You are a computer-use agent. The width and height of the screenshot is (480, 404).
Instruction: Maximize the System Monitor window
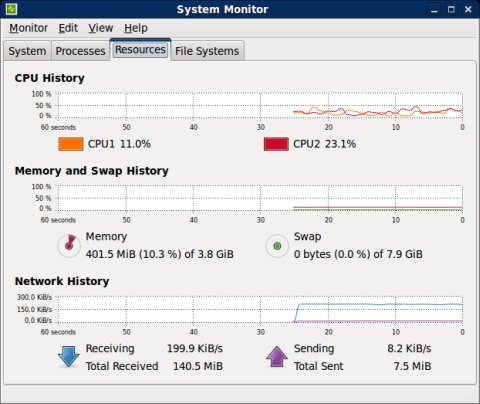coord(451,9)
